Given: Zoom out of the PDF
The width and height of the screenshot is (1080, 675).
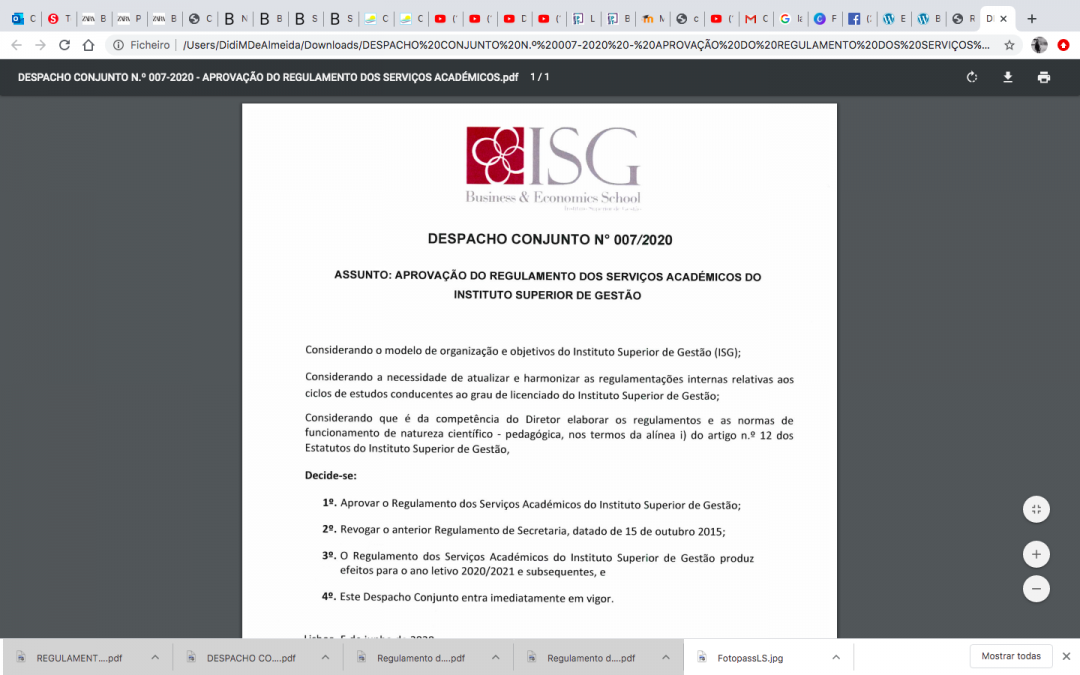Looking at the screenshot, I should (1036, 589).
